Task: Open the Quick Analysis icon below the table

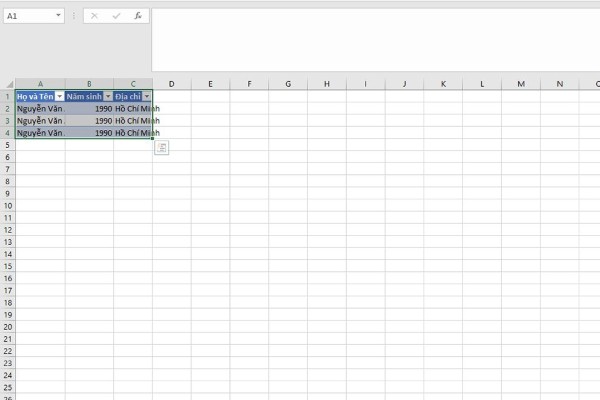Action: click(x=162, y=148)
